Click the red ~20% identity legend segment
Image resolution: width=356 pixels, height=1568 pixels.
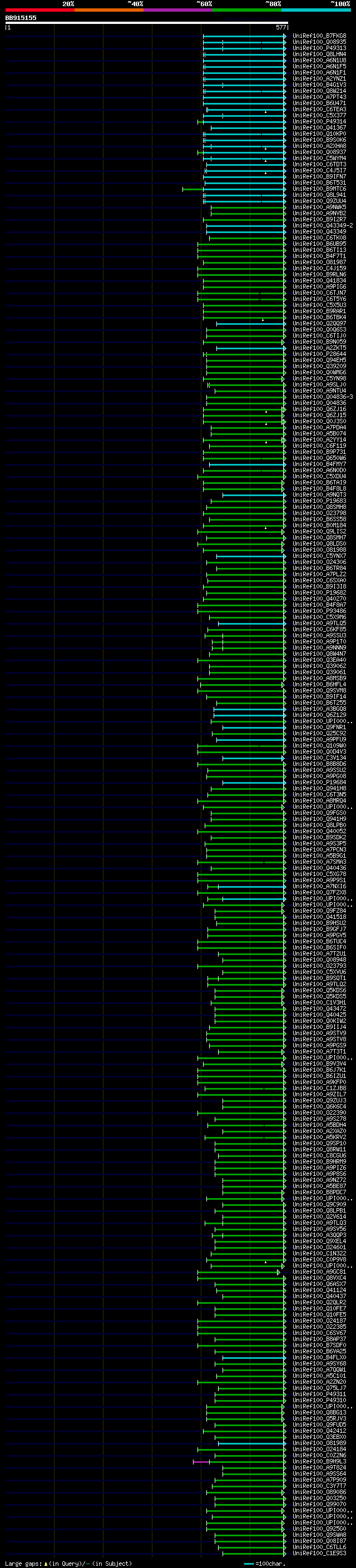coord(39,10)
